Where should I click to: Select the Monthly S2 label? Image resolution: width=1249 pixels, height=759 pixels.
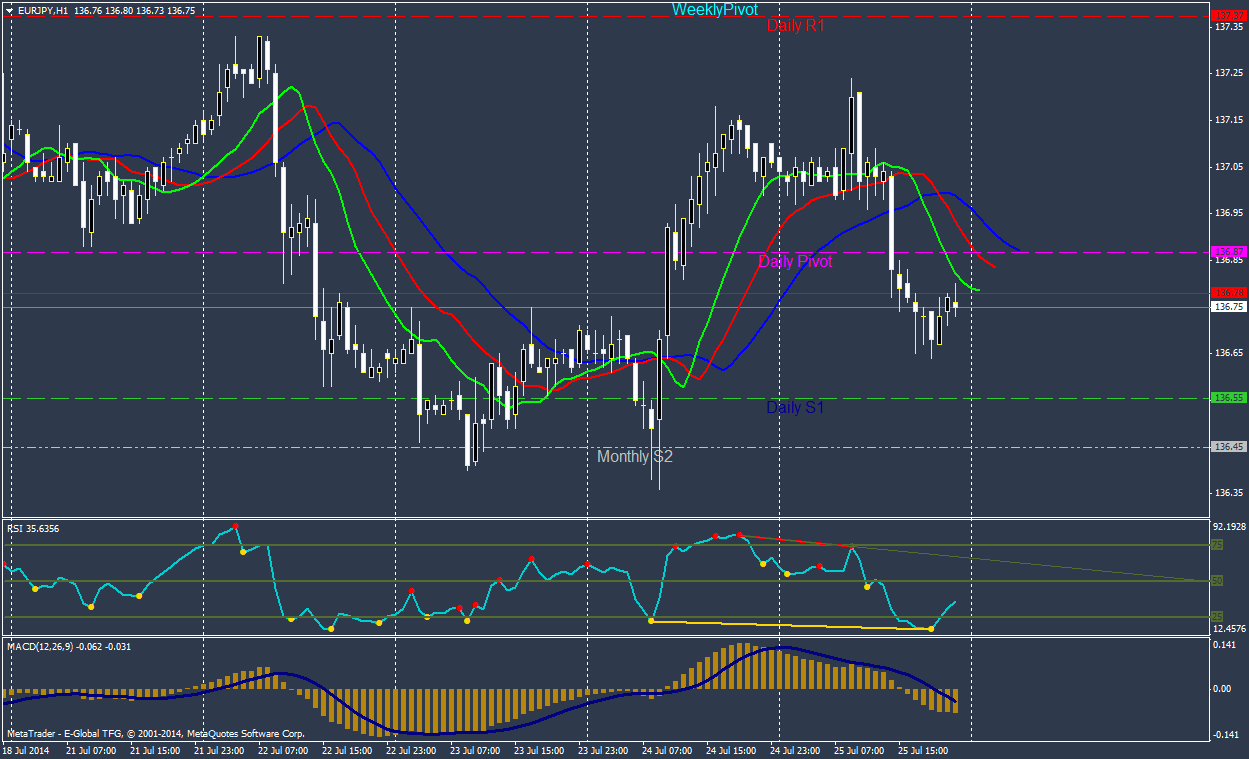pyautogui.click(x=635, y=457)
